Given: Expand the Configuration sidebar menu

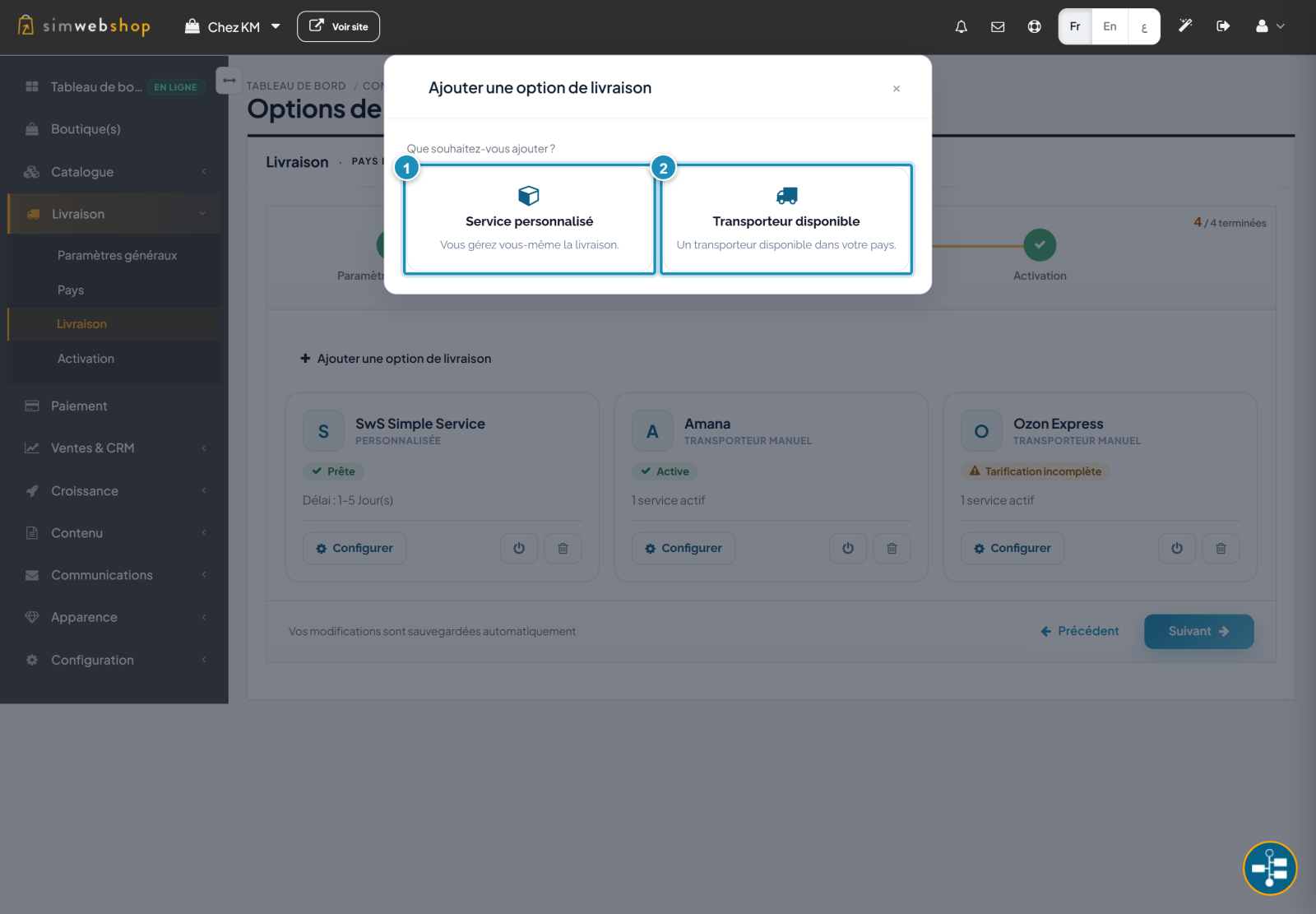Looking at the screenshot, I should click(x=114, y=660).
